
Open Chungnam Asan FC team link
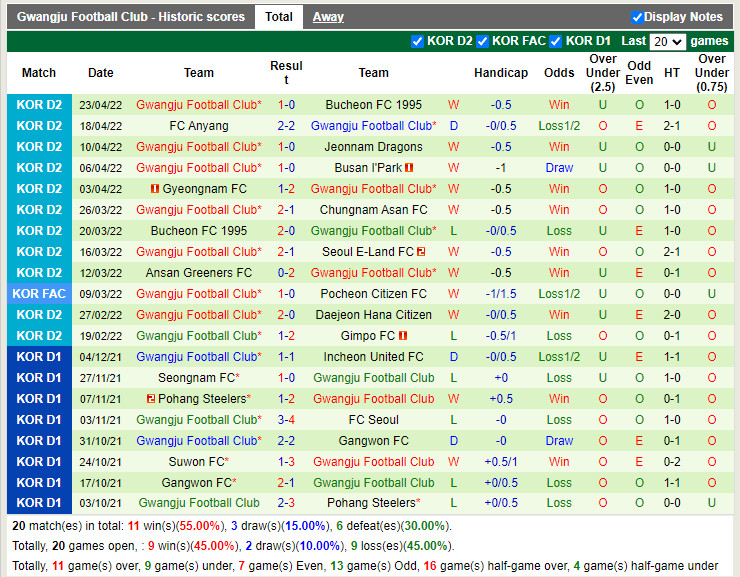(x=373, y=209)
